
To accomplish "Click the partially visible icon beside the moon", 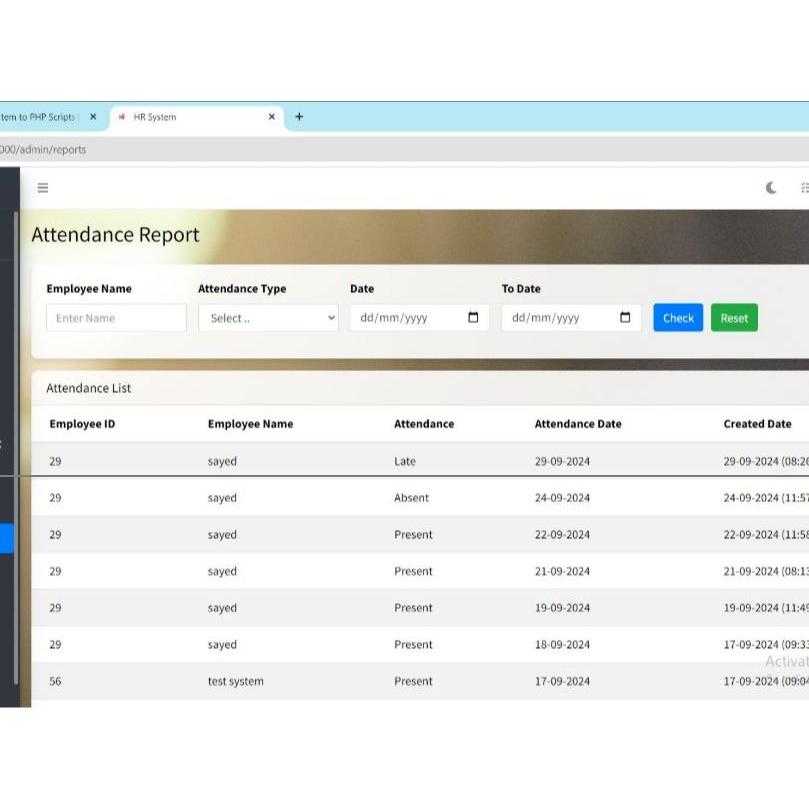I will 804,188.
